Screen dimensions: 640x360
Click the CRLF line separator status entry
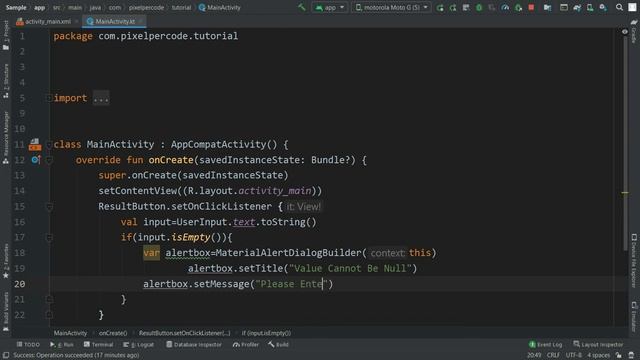pyautogui.click(x=553, y=355)
